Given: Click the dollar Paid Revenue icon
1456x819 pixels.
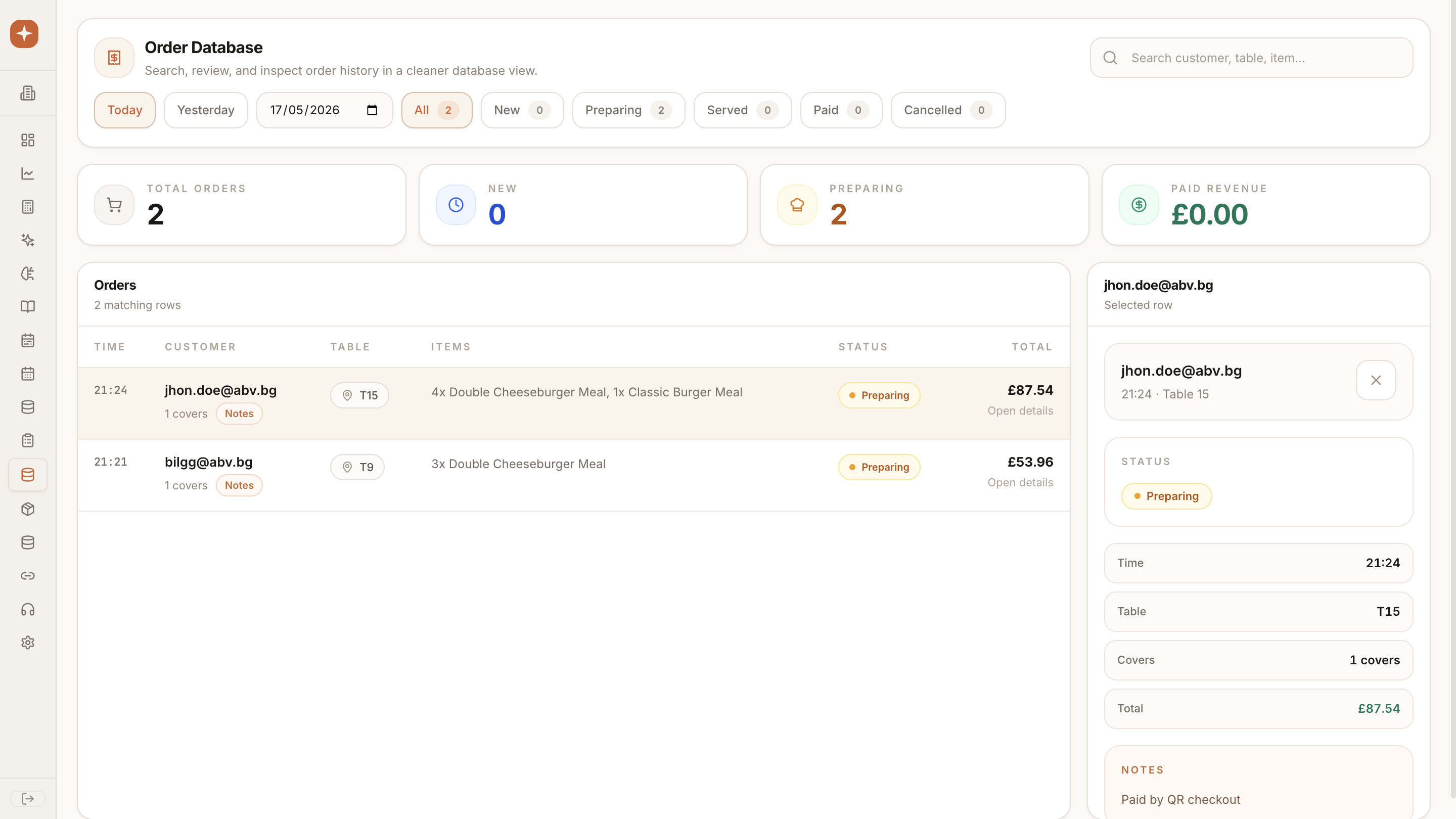Looking at the screenshot, I should click(1139, 205).
